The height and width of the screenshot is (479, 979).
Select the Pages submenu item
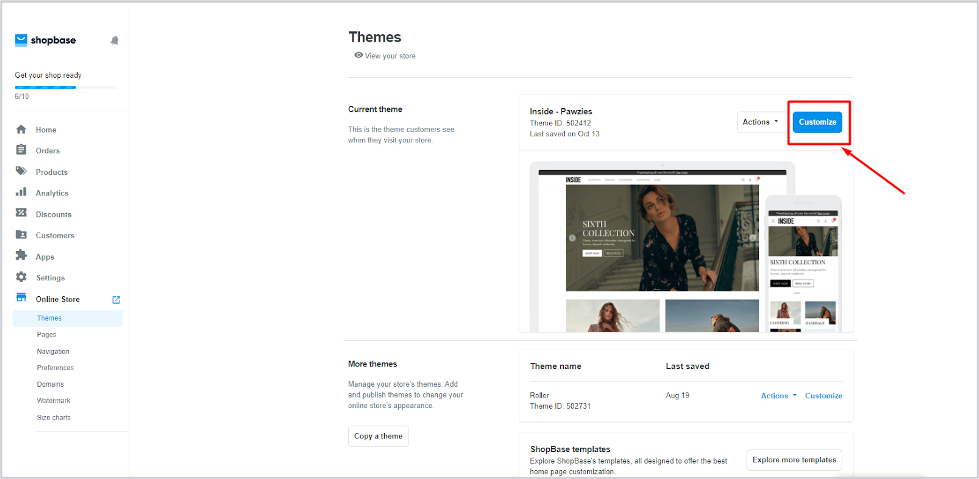pos(46,335)
